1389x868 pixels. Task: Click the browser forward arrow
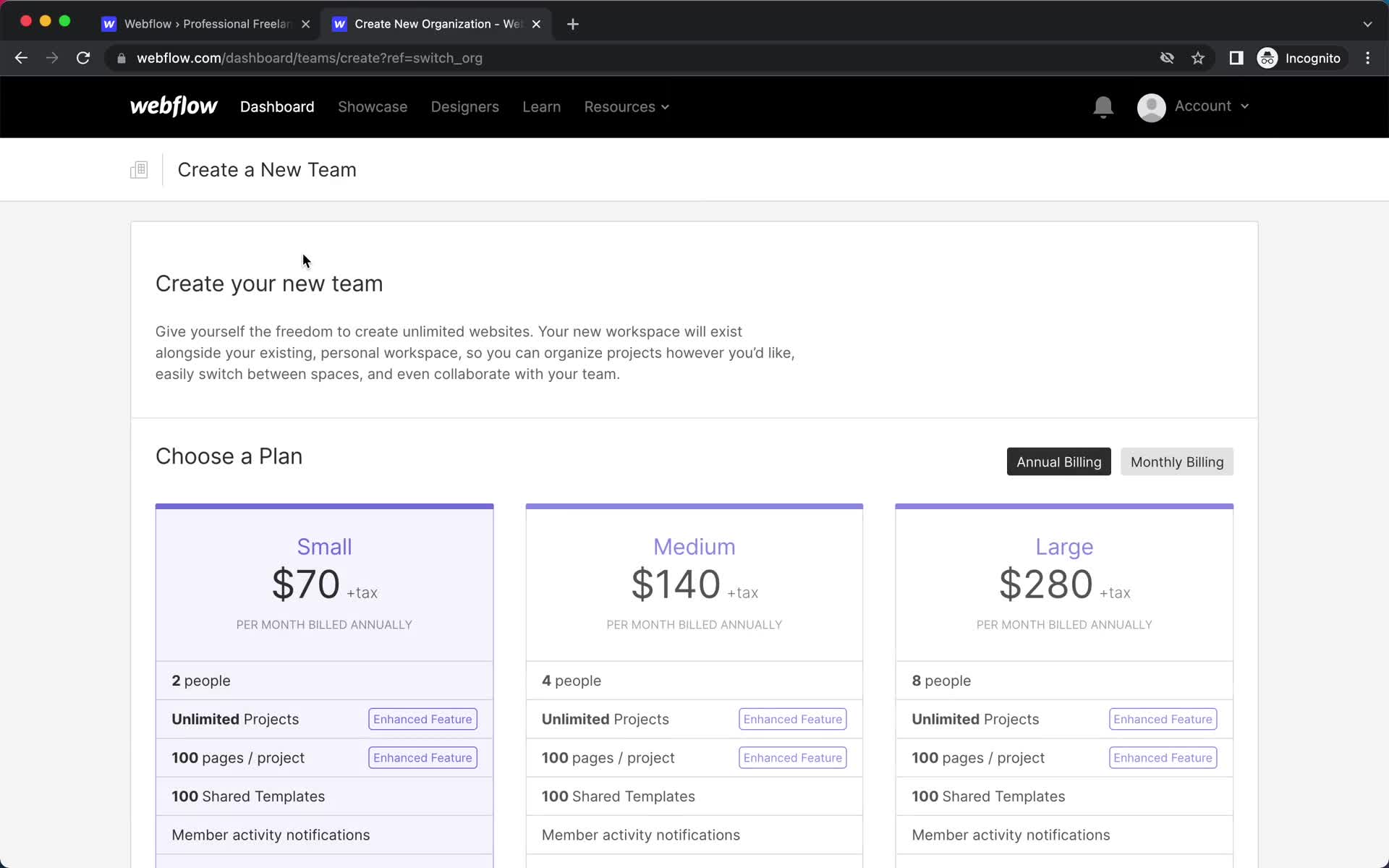pos(52,58)
